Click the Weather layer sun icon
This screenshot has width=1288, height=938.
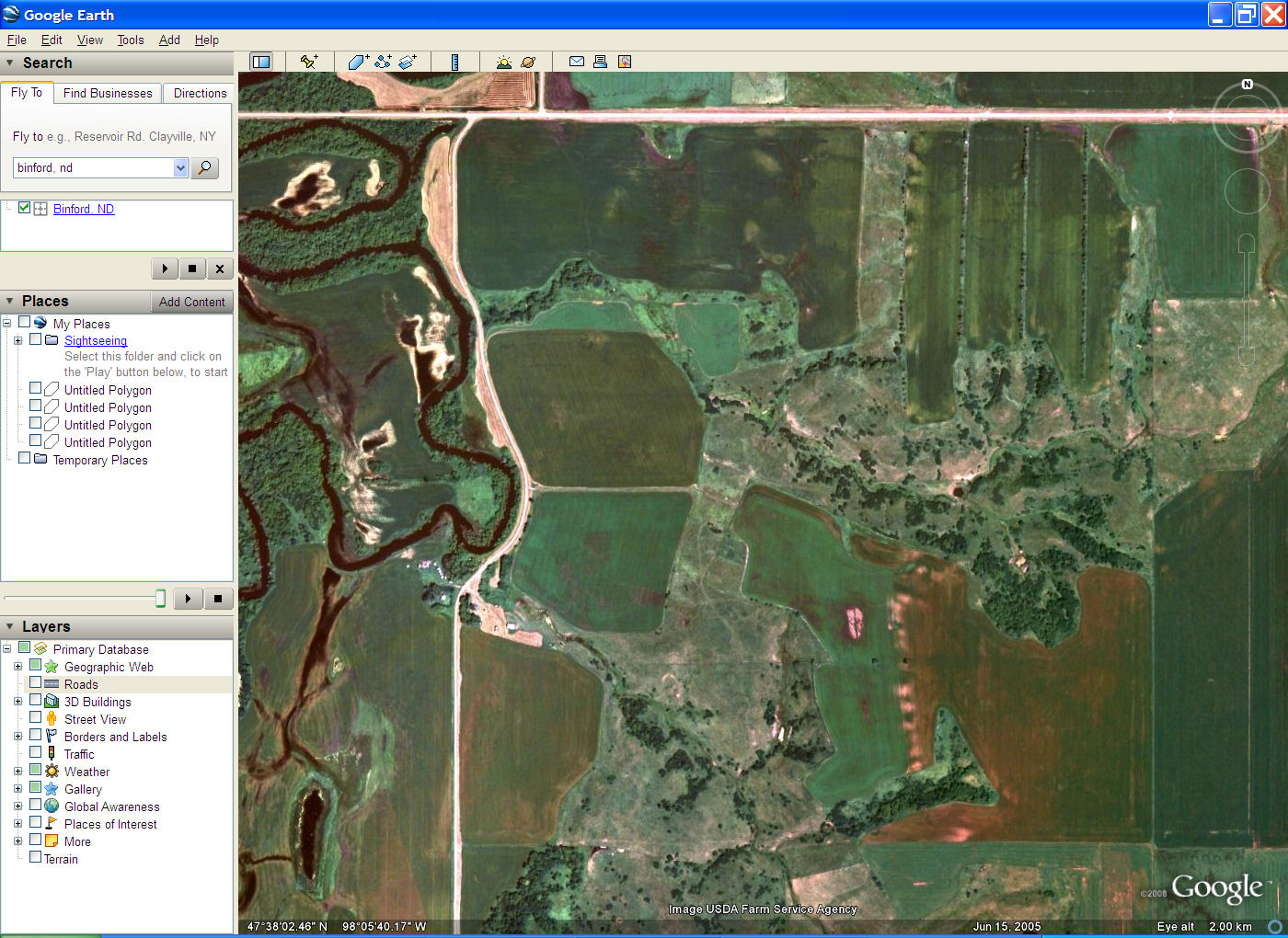coord(52,771)
